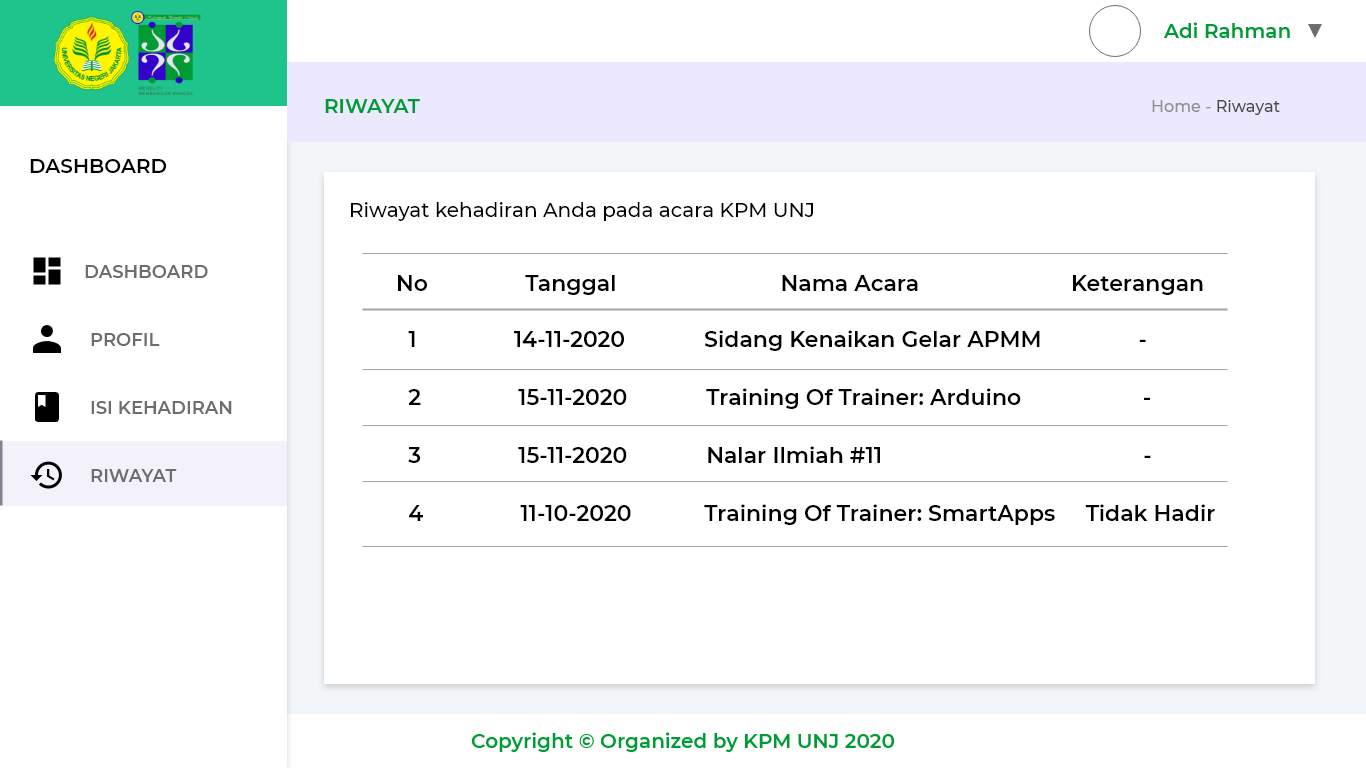The image size is (1366, 768).
Task: Click the Home breadcrumb link
Action: pos(1175,107)
